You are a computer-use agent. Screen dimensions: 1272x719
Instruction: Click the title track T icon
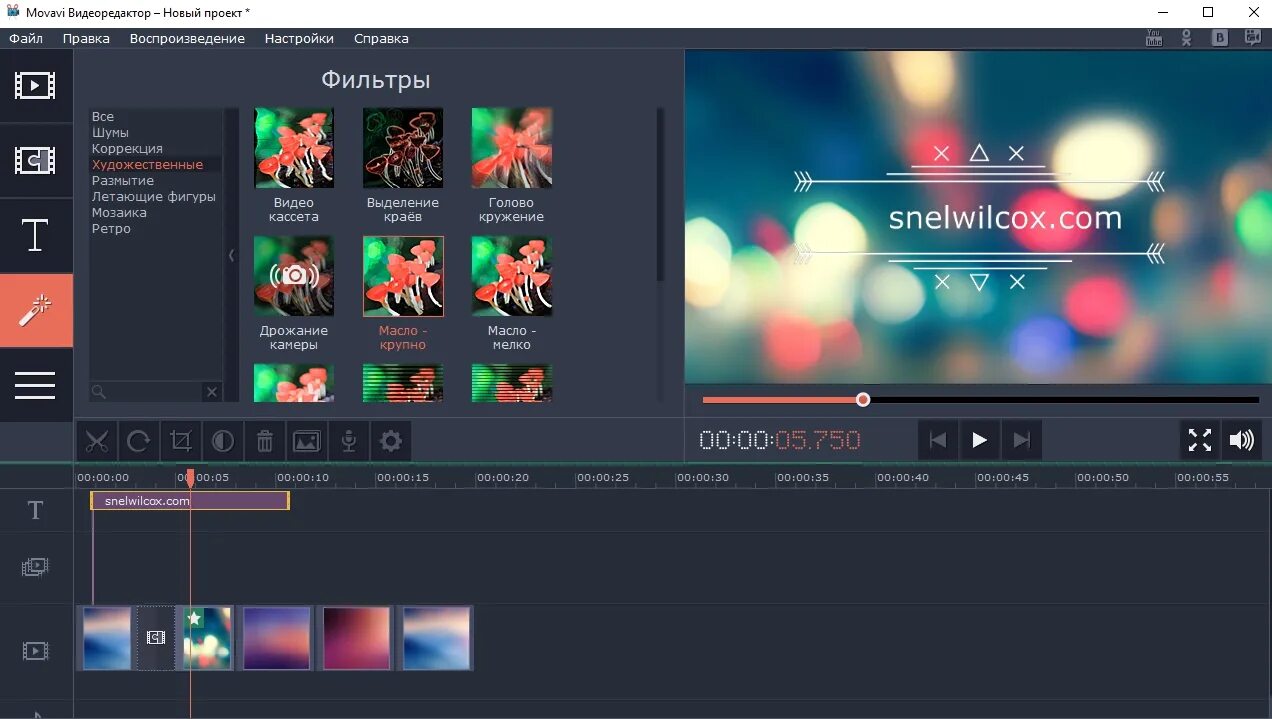pyautogui.click(x=35, y=511)
